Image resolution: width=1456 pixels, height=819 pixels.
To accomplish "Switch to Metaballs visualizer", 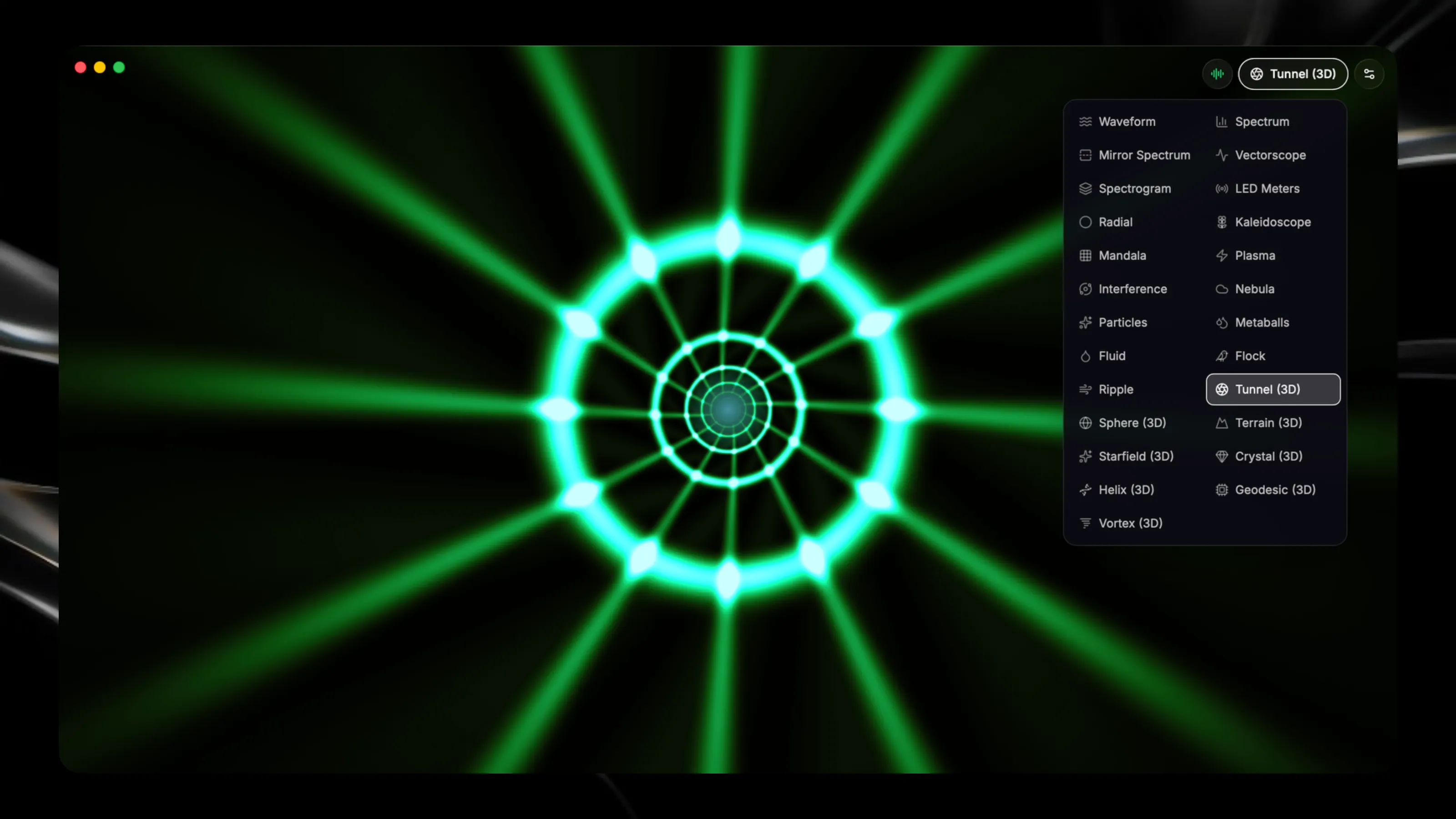I will point(1273,322).
